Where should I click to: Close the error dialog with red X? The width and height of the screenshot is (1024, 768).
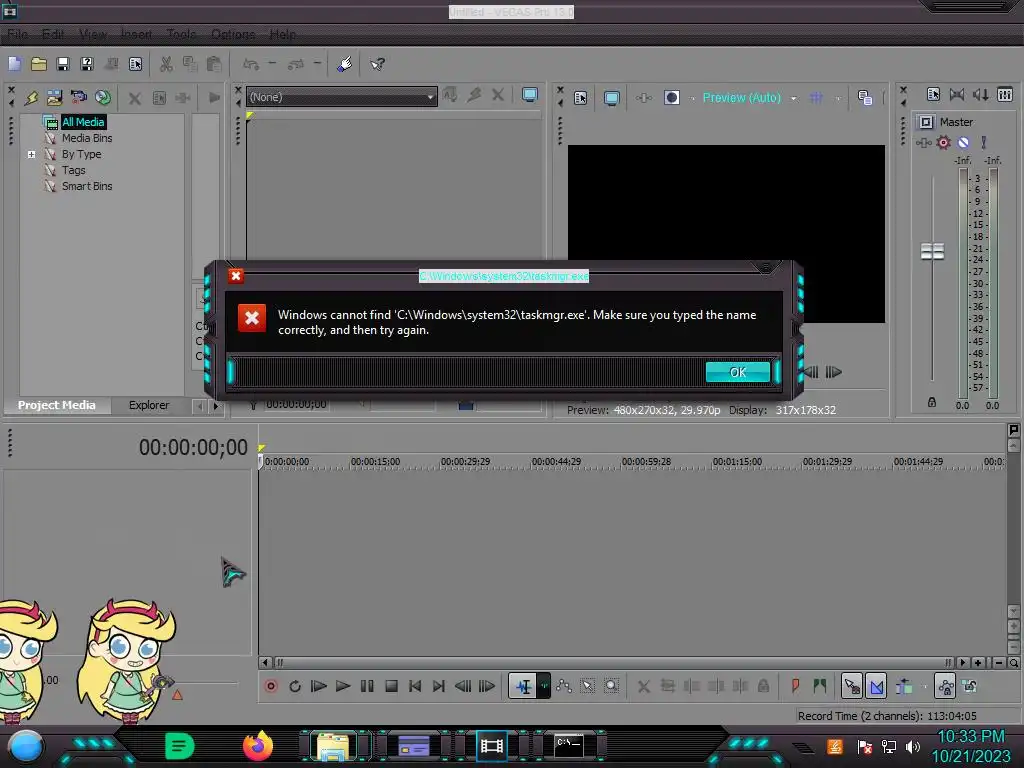(236, 276)
